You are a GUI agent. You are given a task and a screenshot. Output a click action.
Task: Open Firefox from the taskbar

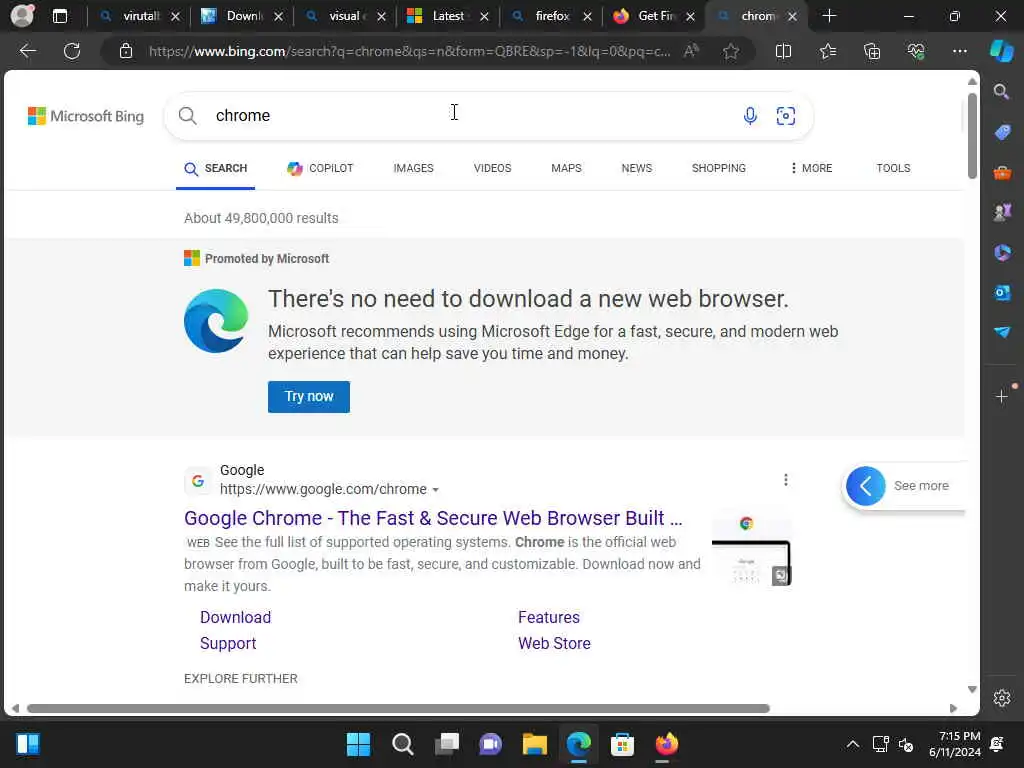click(x=666, y=744)
